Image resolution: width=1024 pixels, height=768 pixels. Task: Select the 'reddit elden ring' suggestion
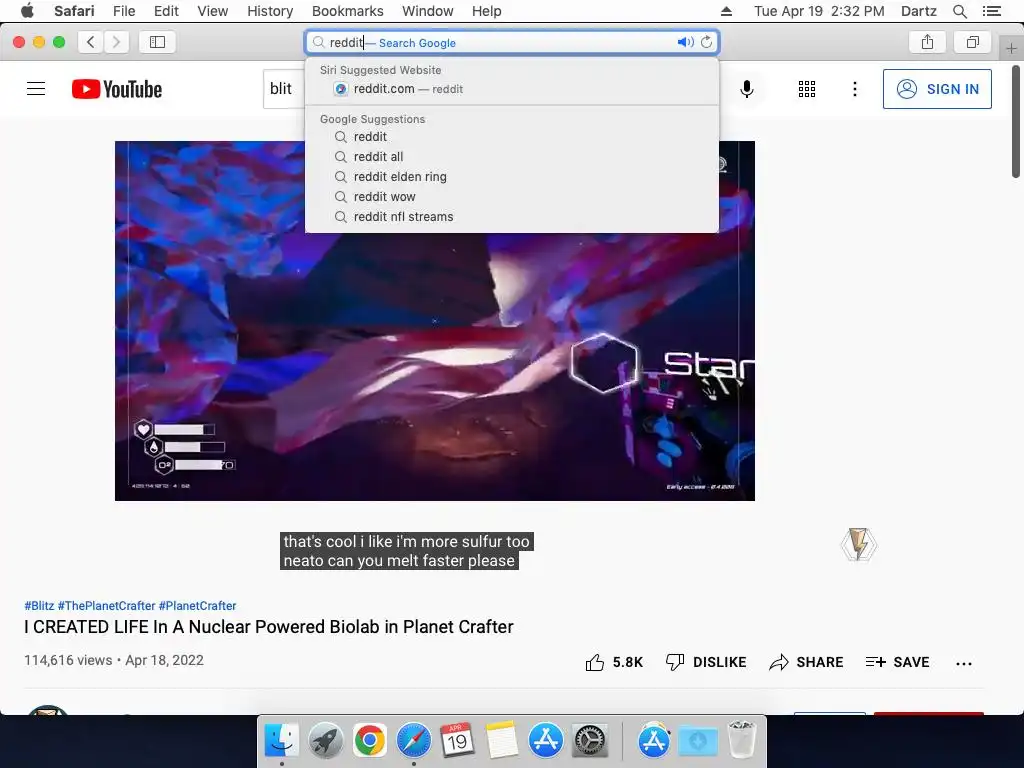512,176
